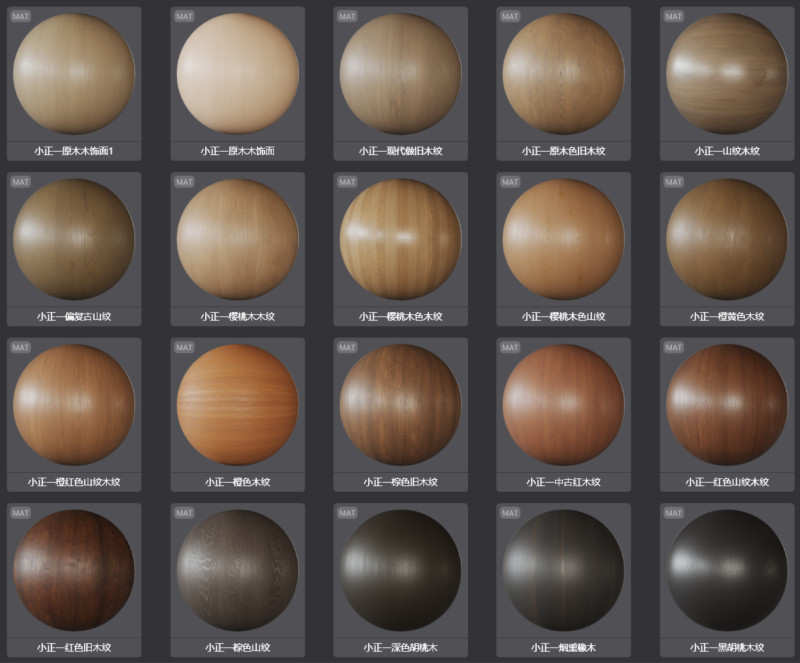Click the name label 小正—红色山纹木纹
The image size is (800, 663).
click(x=727, y=482)
